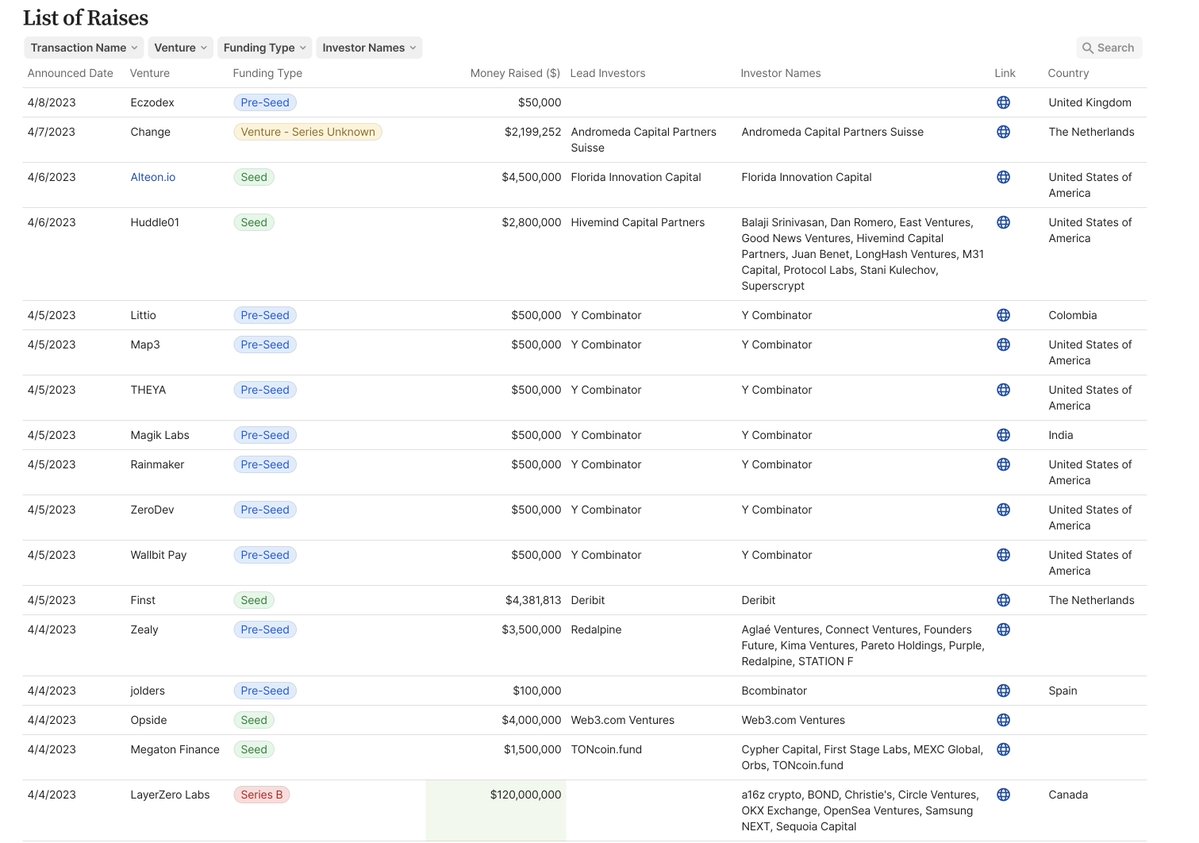Click the 4/8/2023 date cell
1199x843 pixels.
tap(51, 103)
